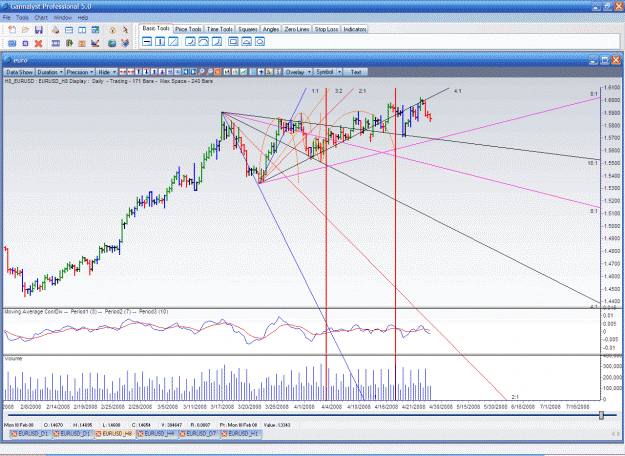Click the red X delete icon in toolbar
Screen dimensions: 625x456
pyautogui.click(x=38, y=43)
